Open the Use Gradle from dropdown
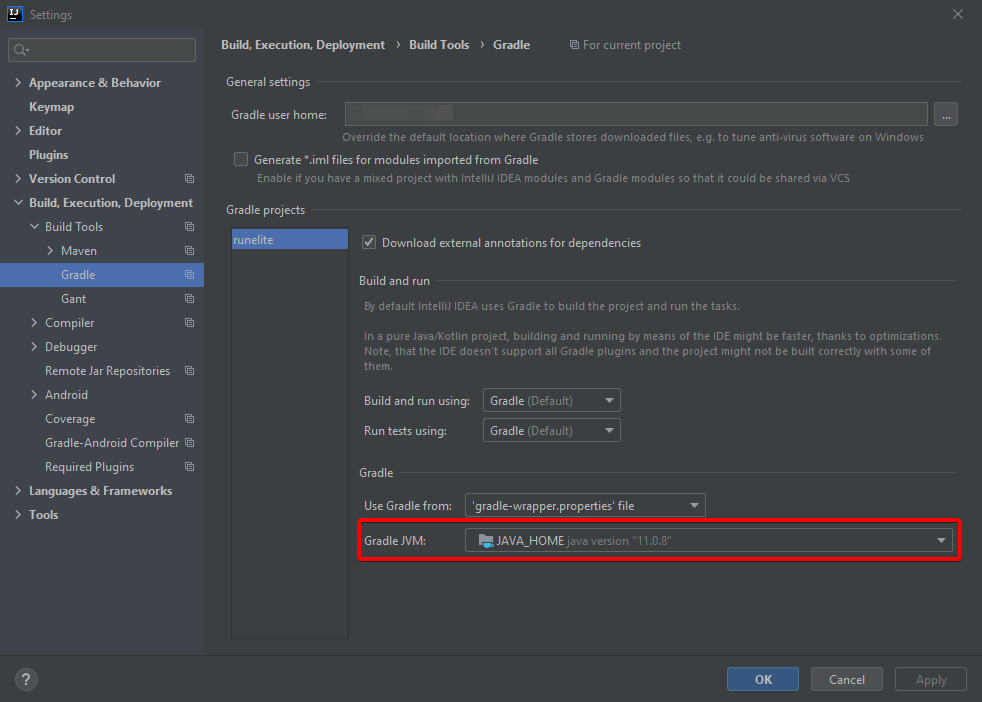 point(584,506)
